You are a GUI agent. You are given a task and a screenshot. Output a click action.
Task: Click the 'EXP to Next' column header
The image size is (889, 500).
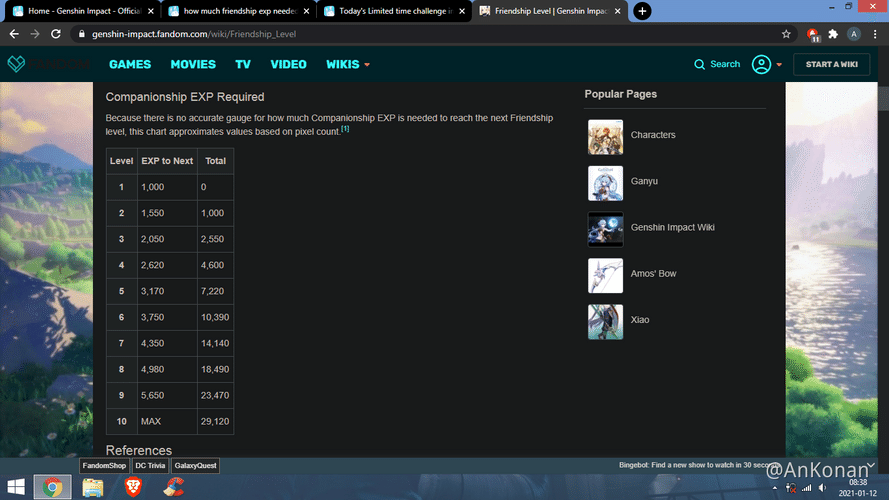[167, 161]
